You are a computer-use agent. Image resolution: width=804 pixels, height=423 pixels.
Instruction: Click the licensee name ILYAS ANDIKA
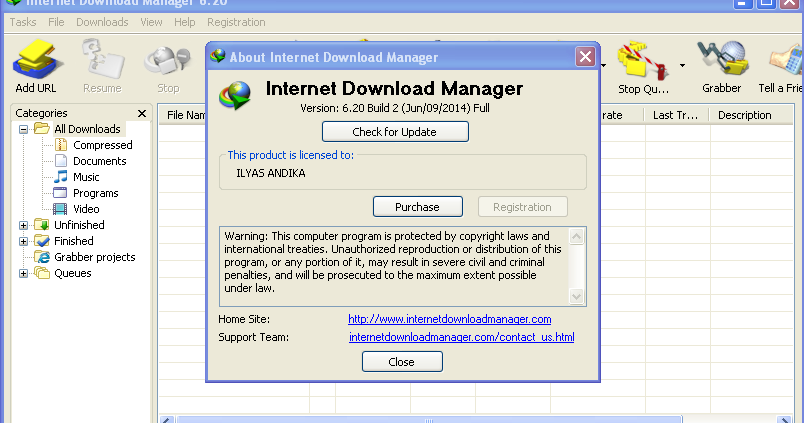click(x=271, y=173)
